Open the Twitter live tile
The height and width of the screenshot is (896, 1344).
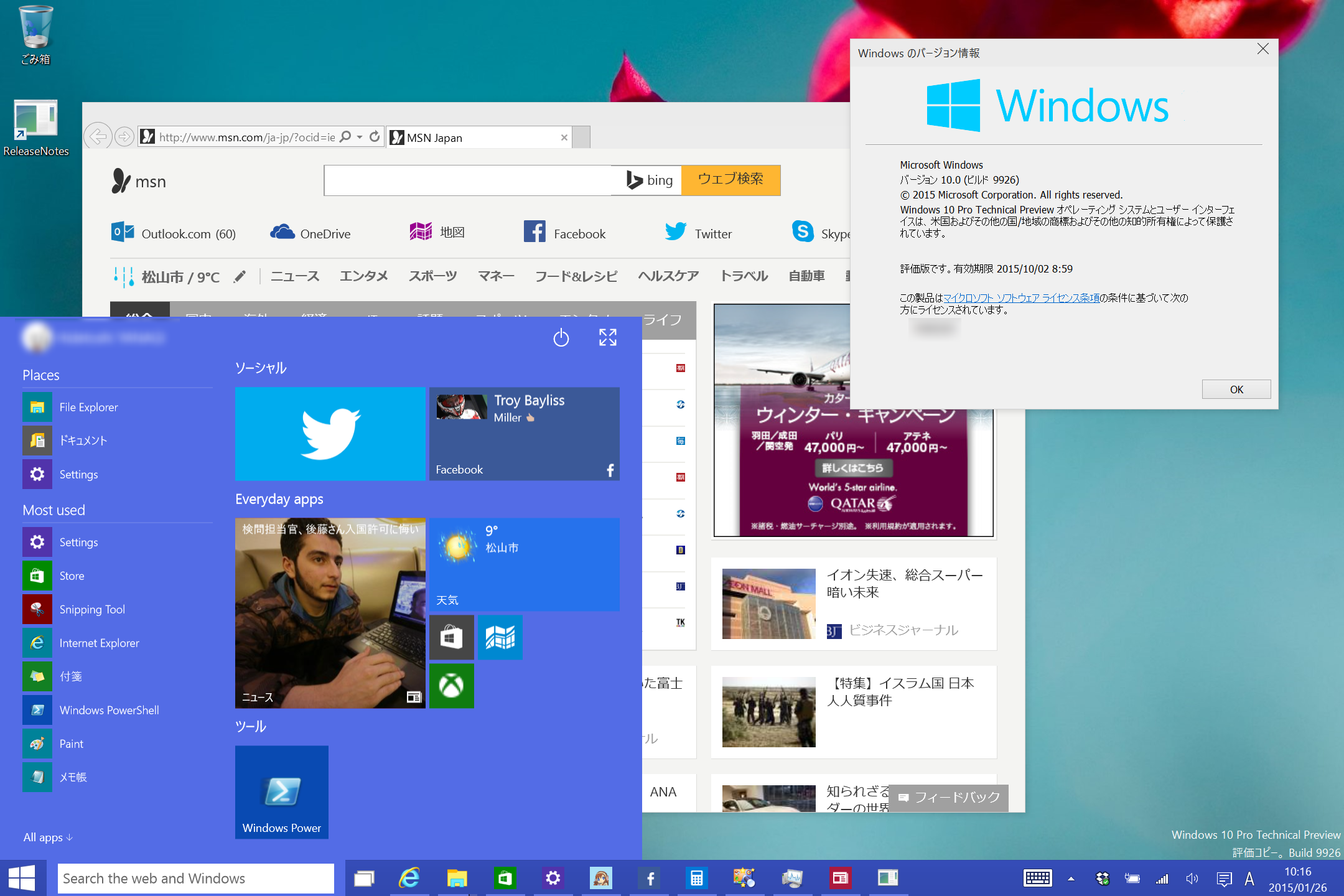tap(330, 434)
